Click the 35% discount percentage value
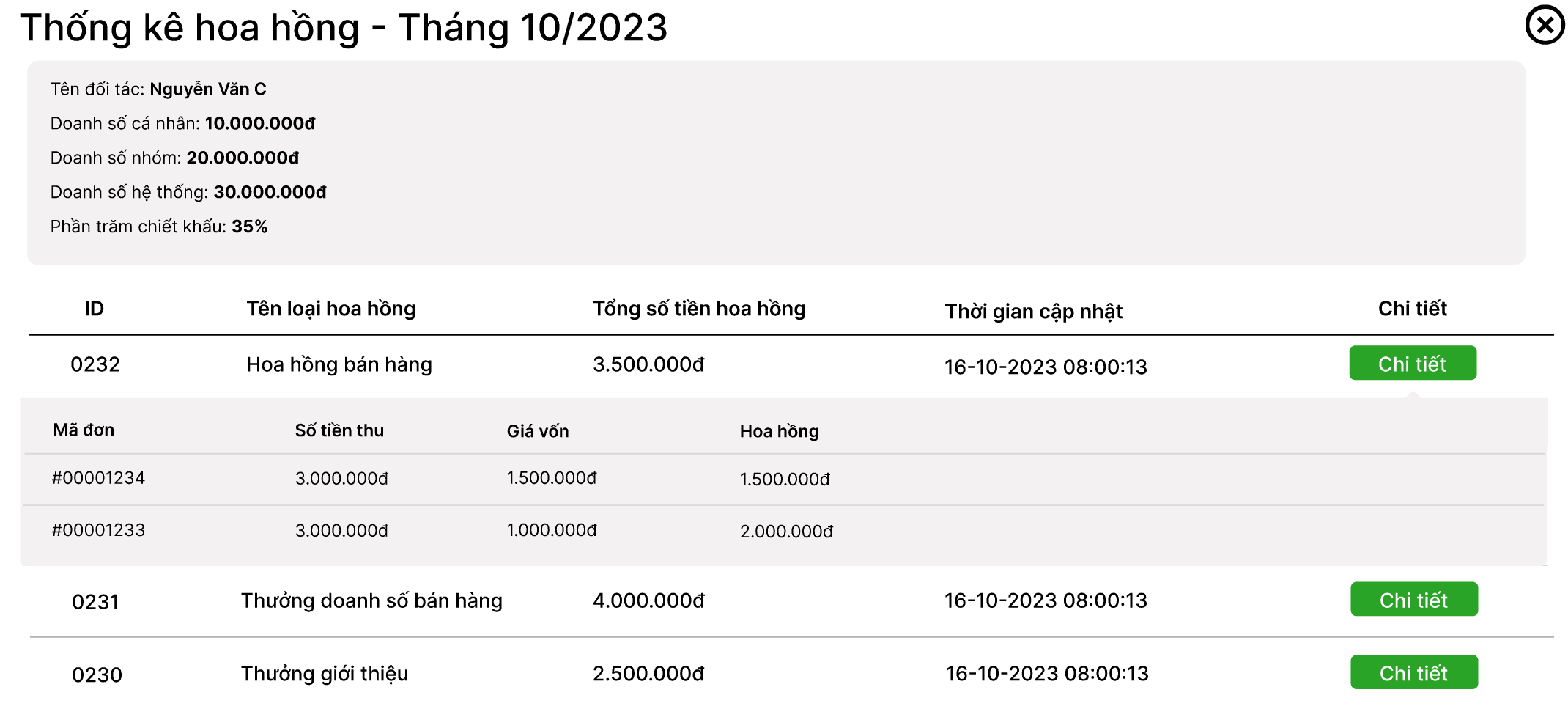1568x720 pixels. (x=249, y=227)
